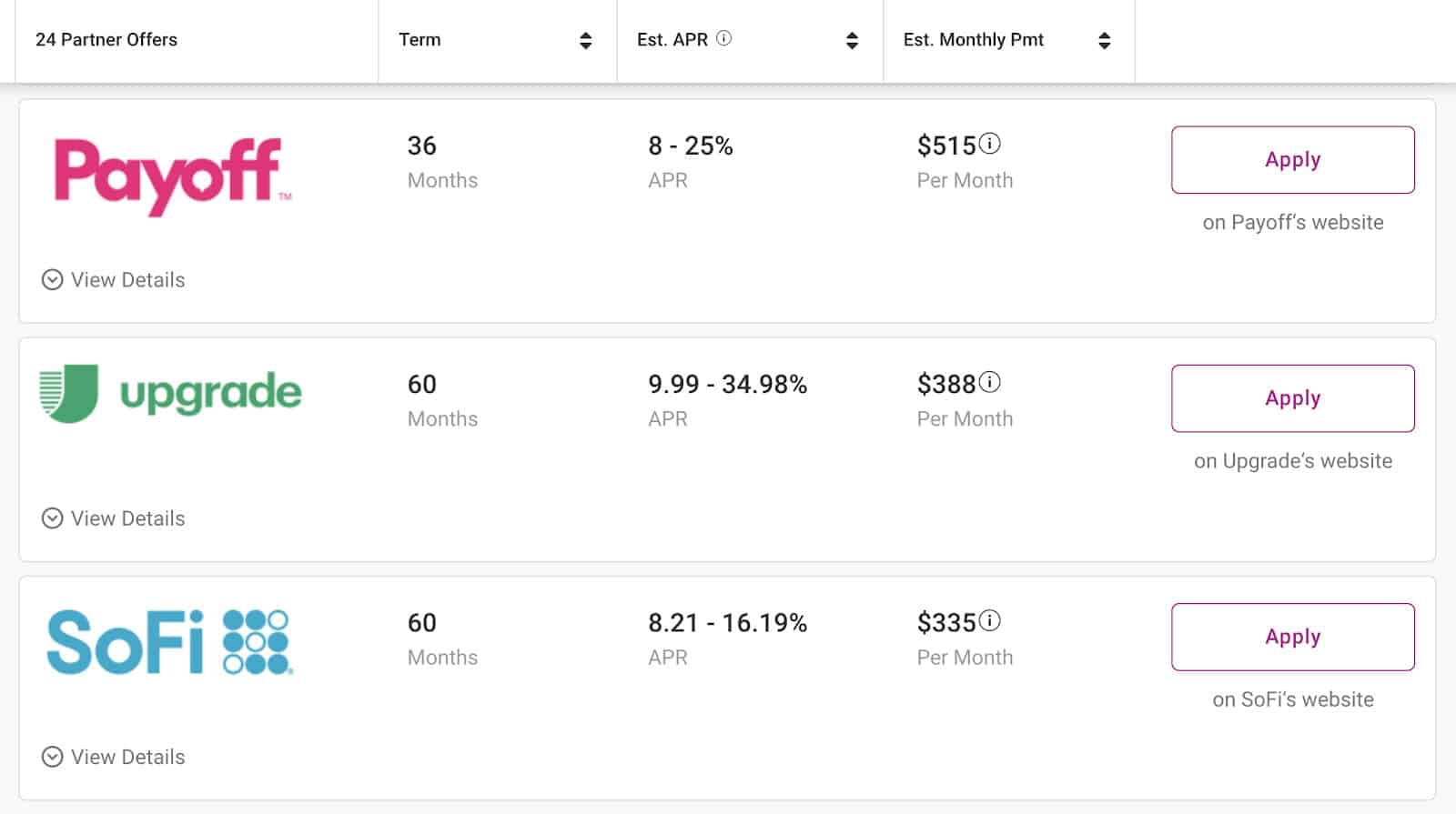Click the 24 Partner Offers header
Screen dimensions: 1456x814
click(x=106, y=40)
